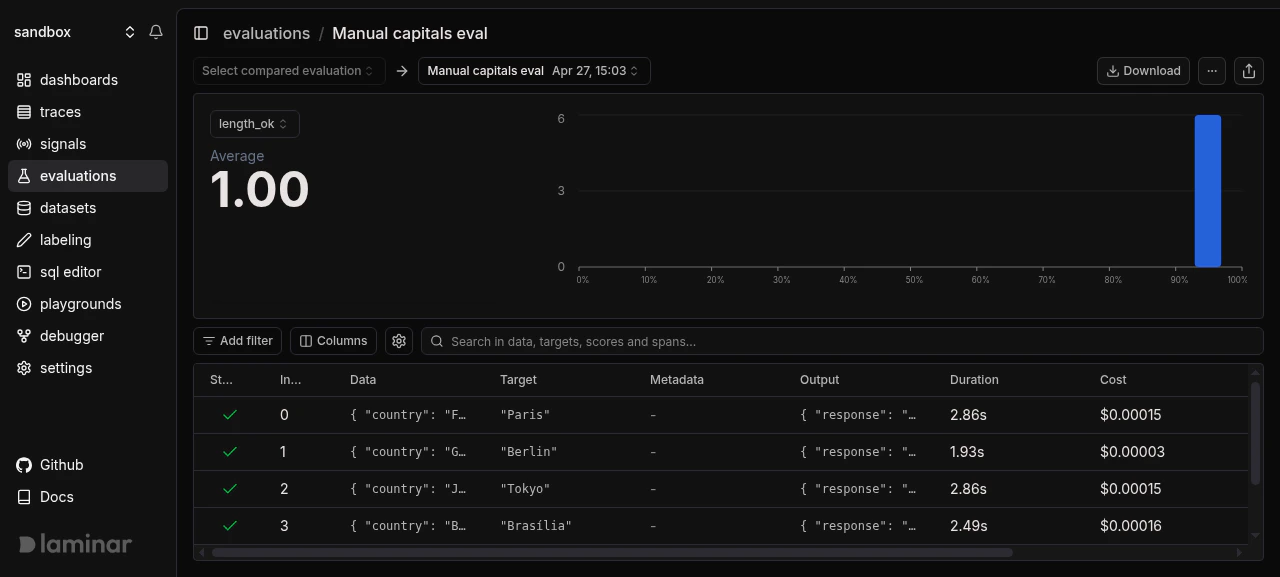The height and width of the screenshot is (577, 1280).
Task: Click the status checkmark in row 1
Action: (x=230, y=452)
